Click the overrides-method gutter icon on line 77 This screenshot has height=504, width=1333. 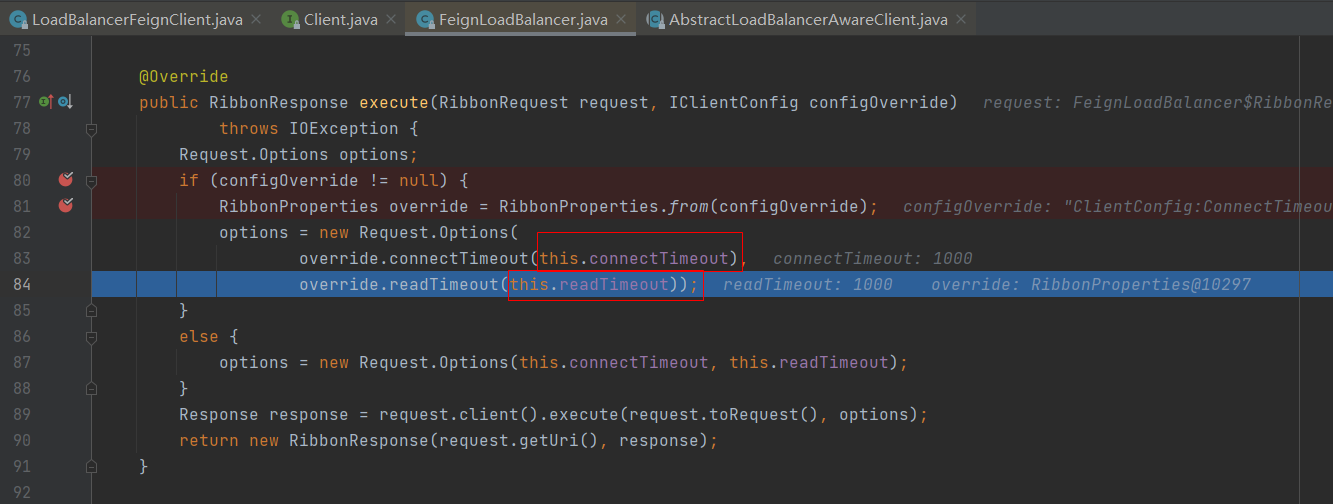[46, 102]
